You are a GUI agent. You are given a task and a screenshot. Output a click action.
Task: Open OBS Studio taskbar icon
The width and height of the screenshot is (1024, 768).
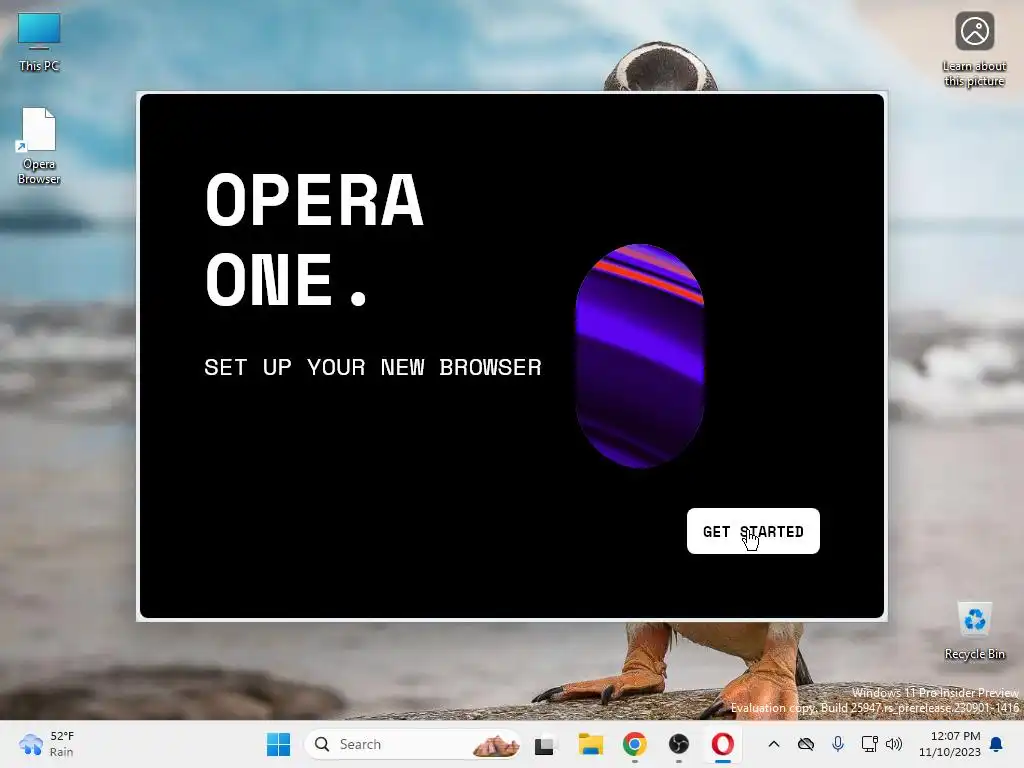click(679, 744)
